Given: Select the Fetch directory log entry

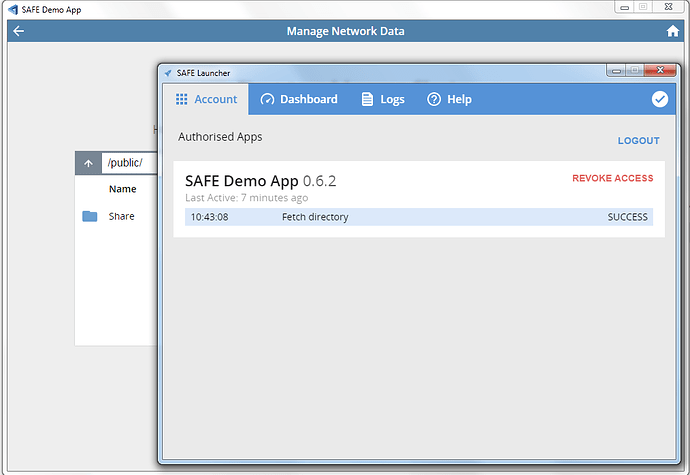Looking at the screenshot, I should [418, 217].
